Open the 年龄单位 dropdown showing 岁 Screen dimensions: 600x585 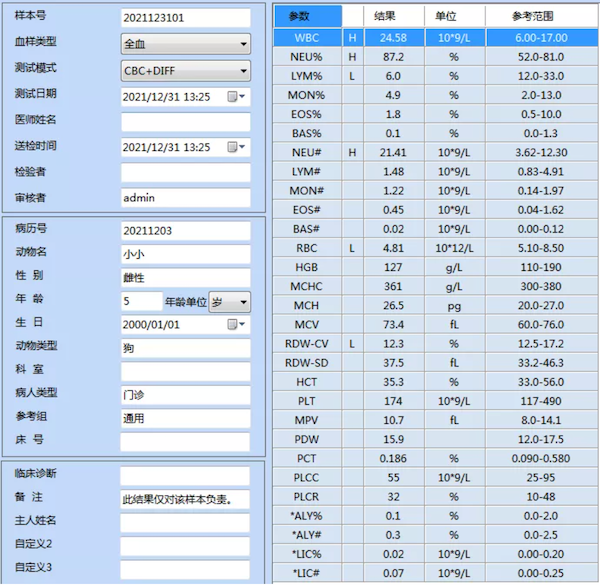click(x=230, y=302)
